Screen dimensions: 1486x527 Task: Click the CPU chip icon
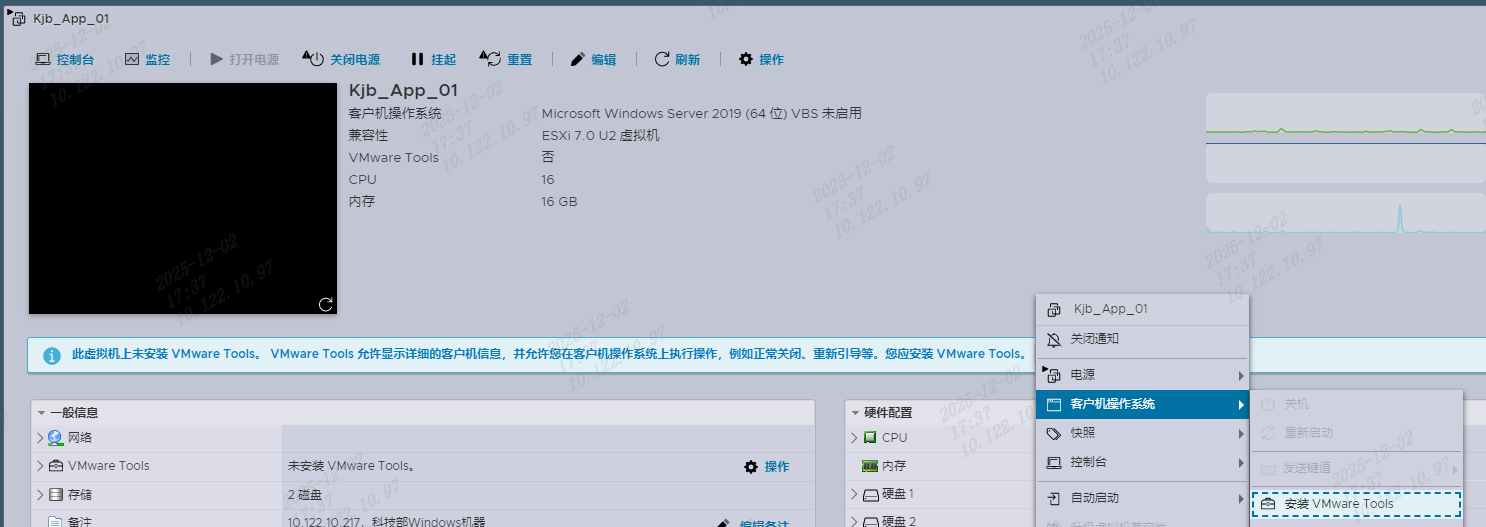870,438
